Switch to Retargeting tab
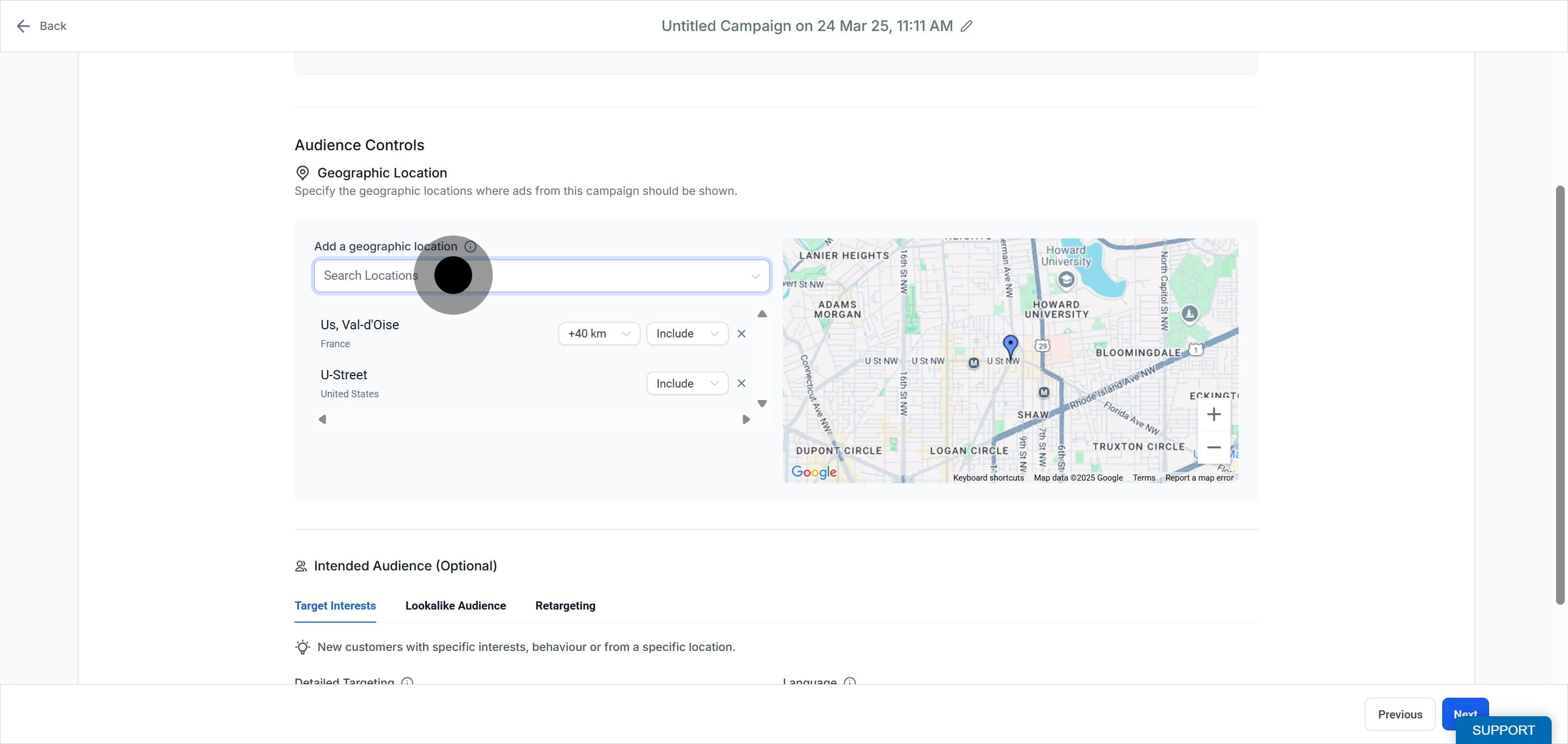1568x744 pixels. click(566, 606)
